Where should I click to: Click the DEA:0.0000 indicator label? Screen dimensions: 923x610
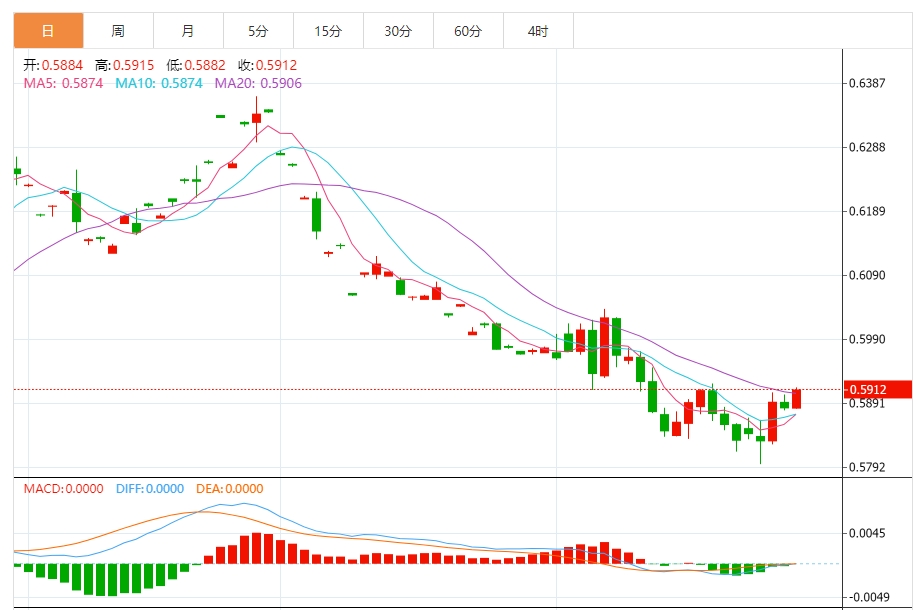click(x=230, y=489)
